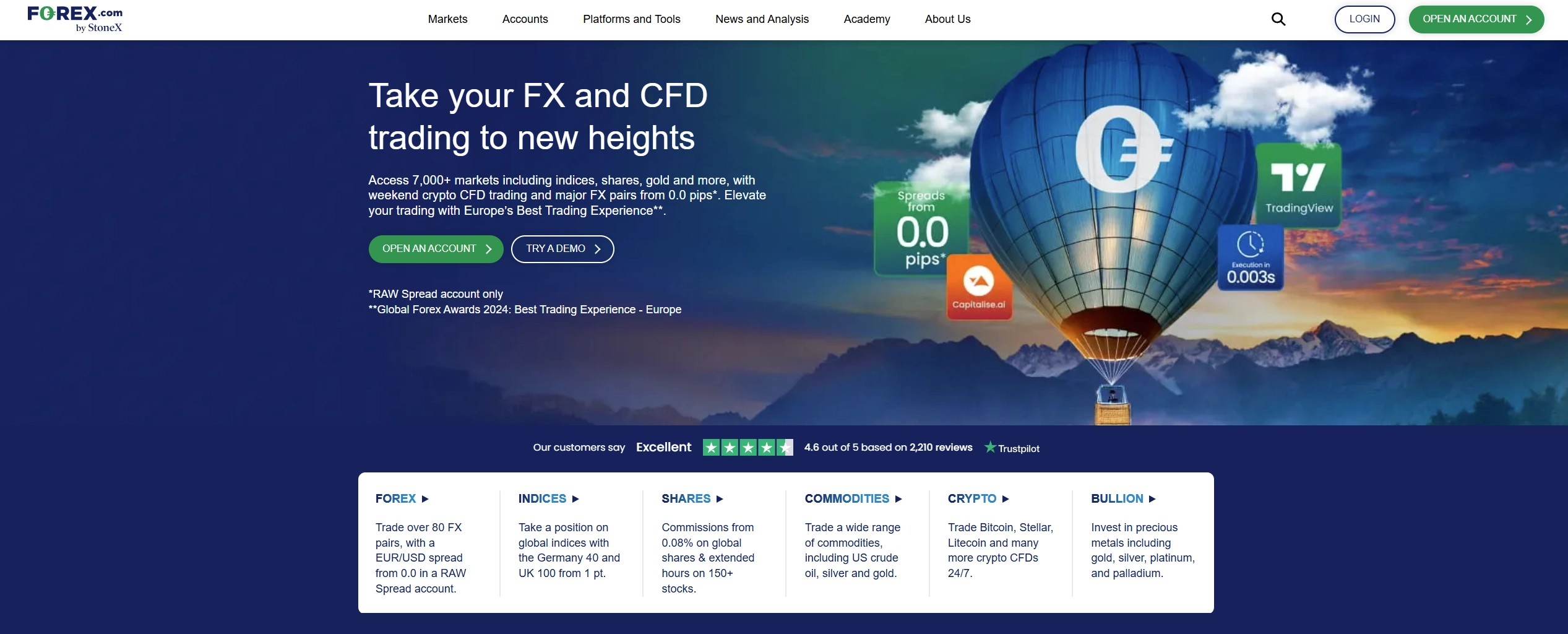Expand the FOREX section arrow
This screenshot has width=1568, height=634.
[425, 499]
